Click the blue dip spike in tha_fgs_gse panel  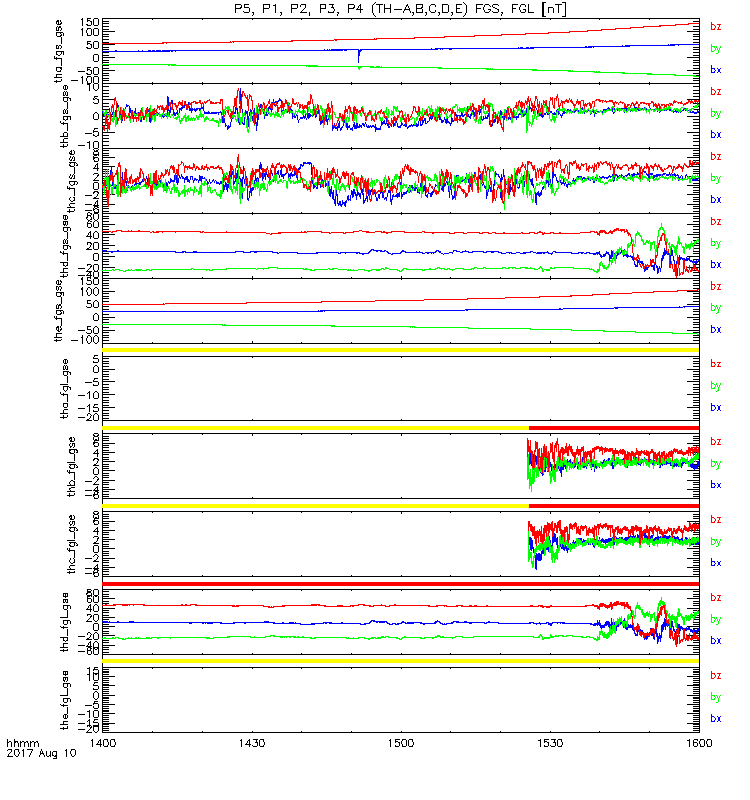click(359, 56)
